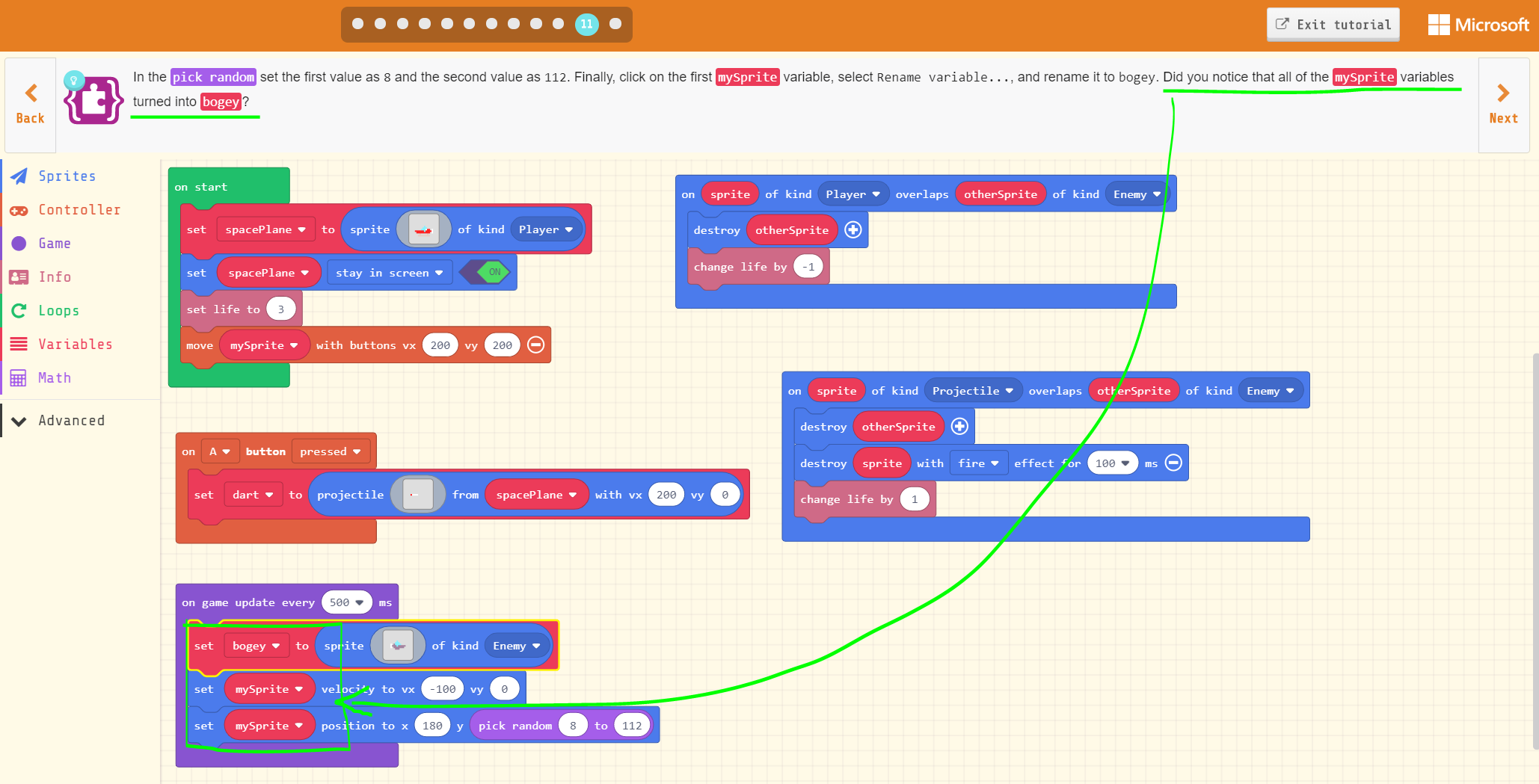Screen dimensions: 1539x784
Task: Open mySprite dropdown in velocity block
Action: click(x=269, y=689)
